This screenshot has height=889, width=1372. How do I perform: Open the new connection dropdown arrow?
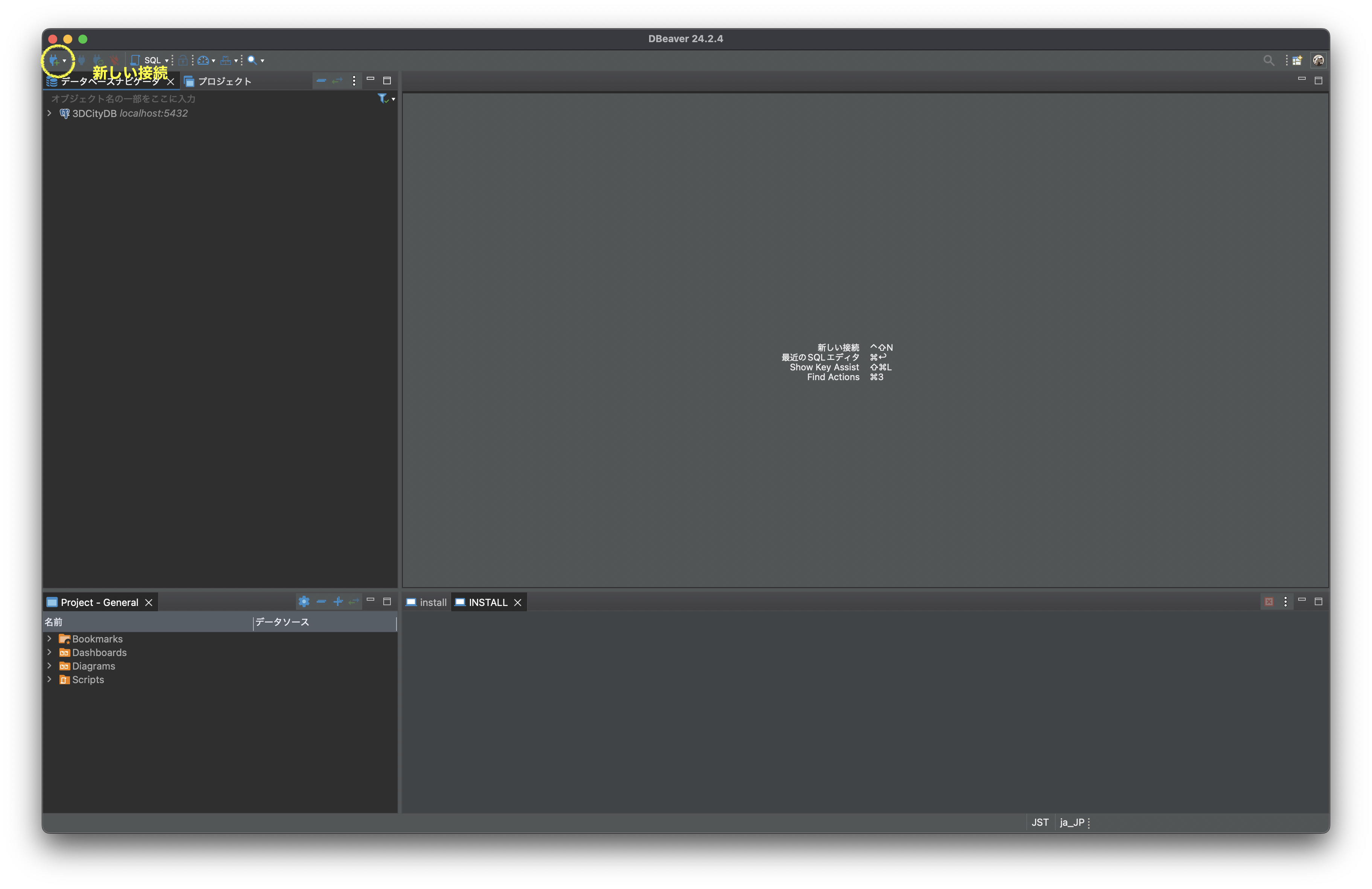tap(64, 61)
